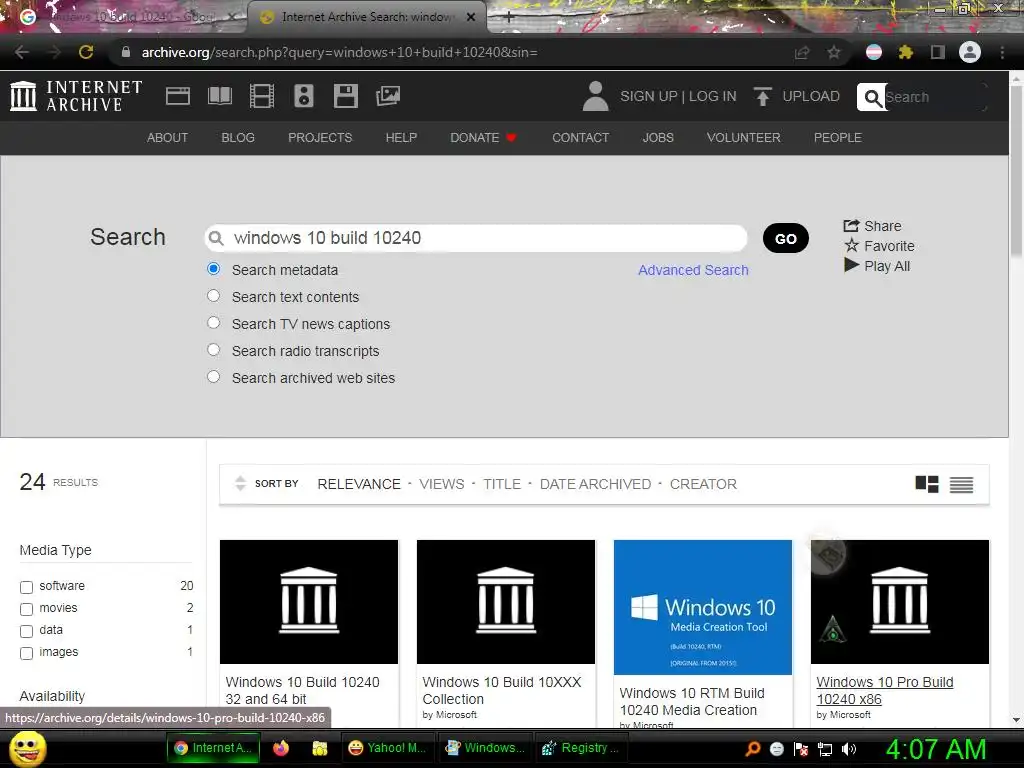Screen dimensions: 1024x768
Task: Toggle the sort direction arrows beside Sort By
Action: (x=240, y=483)
